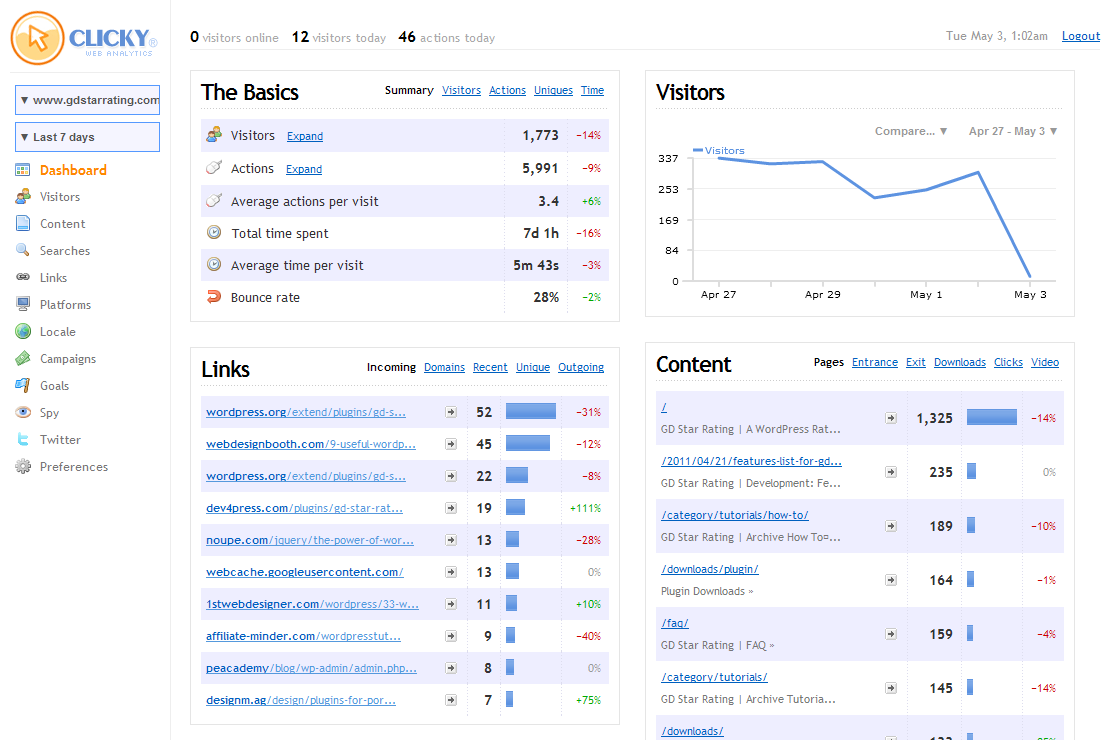Image resolution: width=1120 pixels, height=740 pixels.
Task: Click the Locale globe icon
Action: [x=23, y=331]
